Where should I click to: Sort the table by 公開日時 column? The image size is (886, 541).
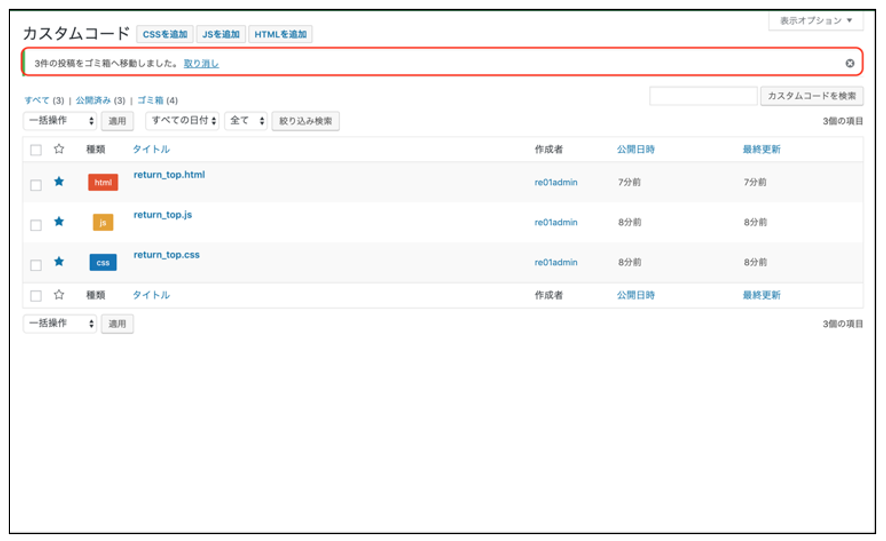[x=636, y=149]
